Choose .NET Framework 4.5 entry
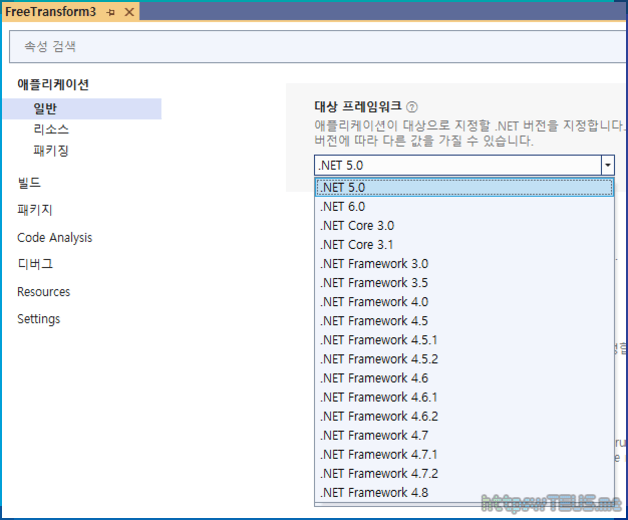Image resolution: width=628 pixels, height=520 pixels. [464, 321]
